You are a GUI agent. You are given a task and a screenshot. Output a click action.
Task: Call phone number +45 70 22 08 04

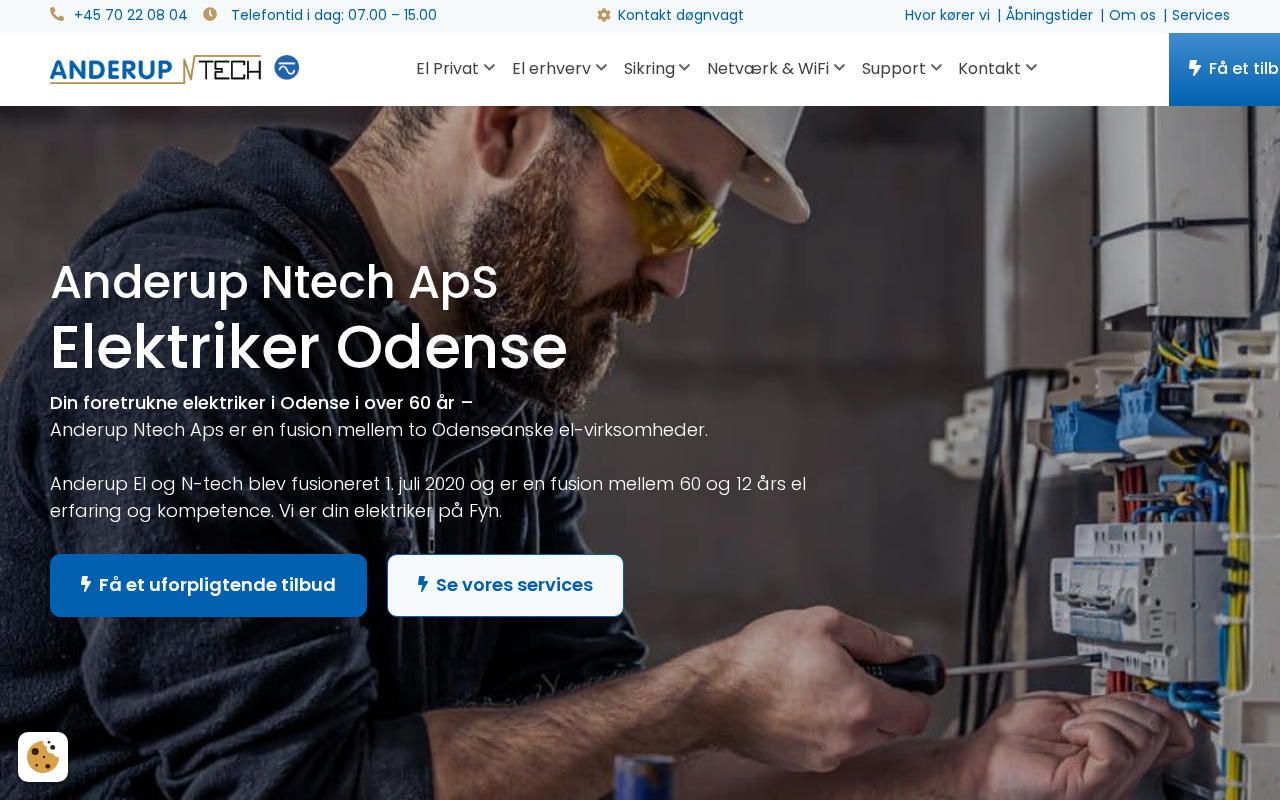point(130,15)
